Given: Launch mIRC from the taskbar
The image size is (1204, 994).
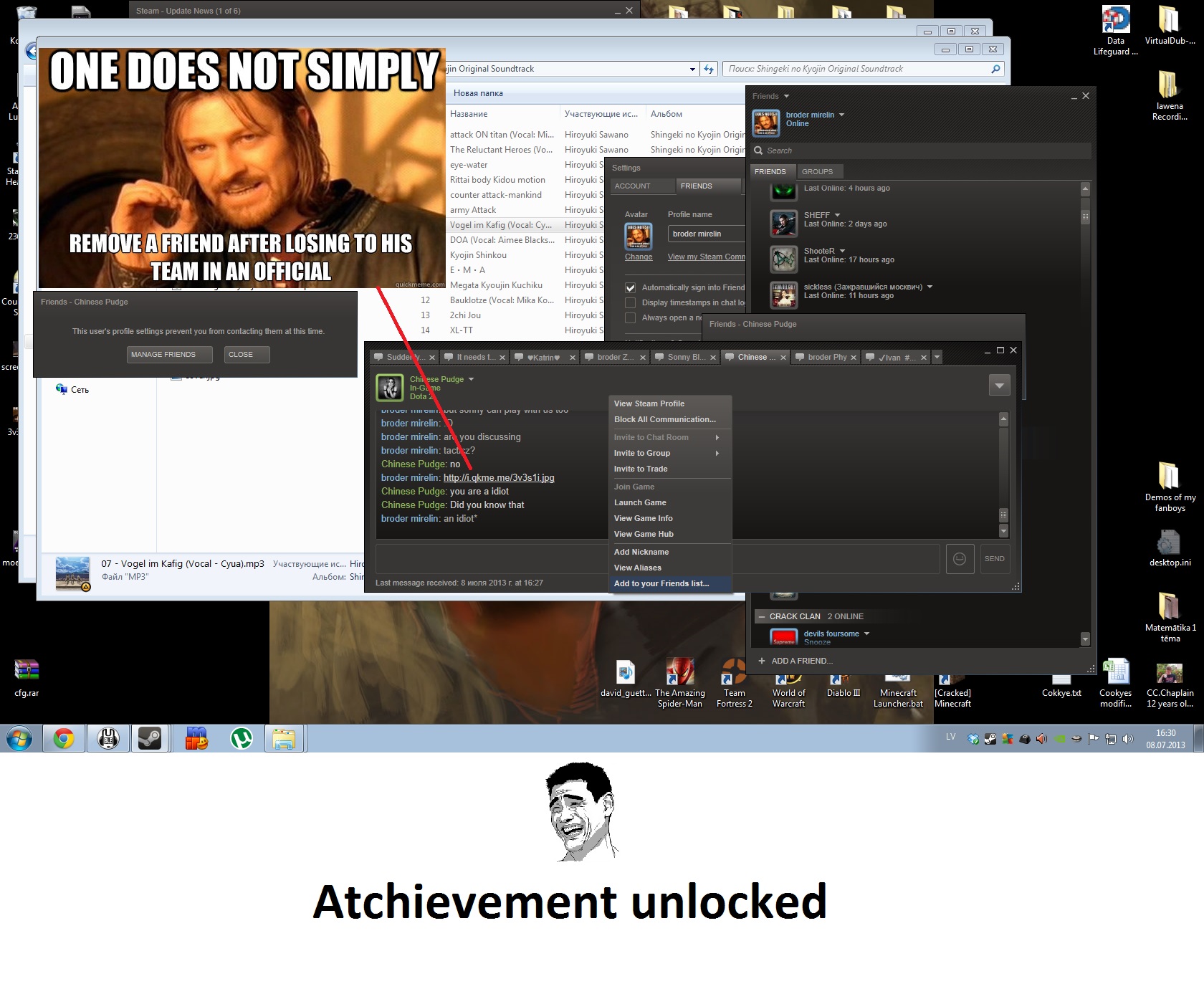Looking at the screenshot, I should [196, 738].
